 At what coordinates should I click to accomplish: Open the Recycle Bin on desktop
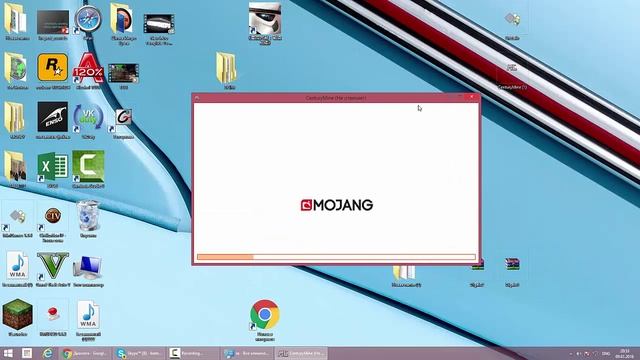click(88, 216)
